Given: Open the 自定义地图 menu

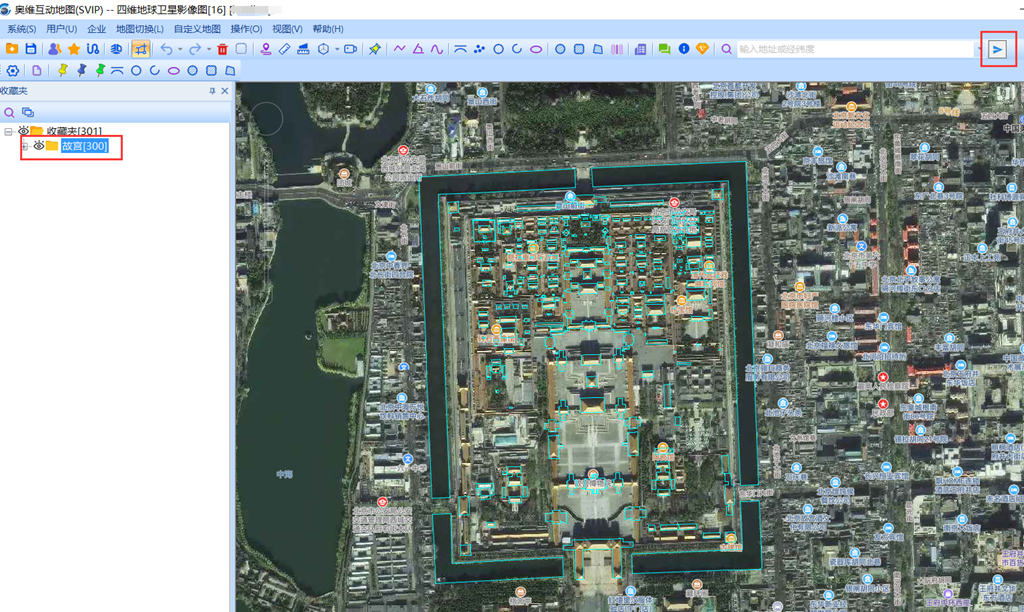Looking at the screenshot, I should click(197, 29).
